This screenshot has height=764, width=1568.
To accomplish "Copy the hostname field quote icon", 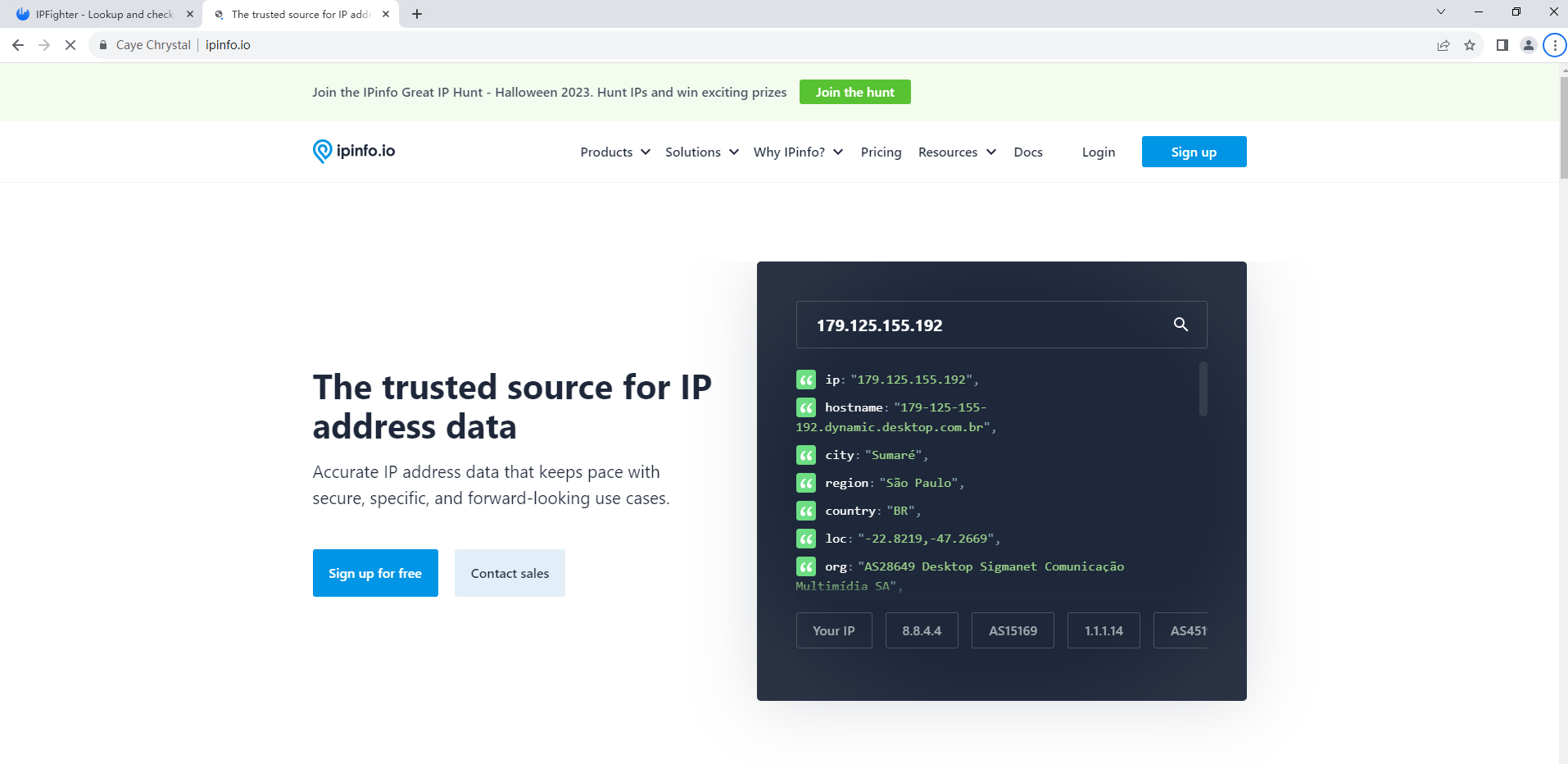I will (806, 407).
